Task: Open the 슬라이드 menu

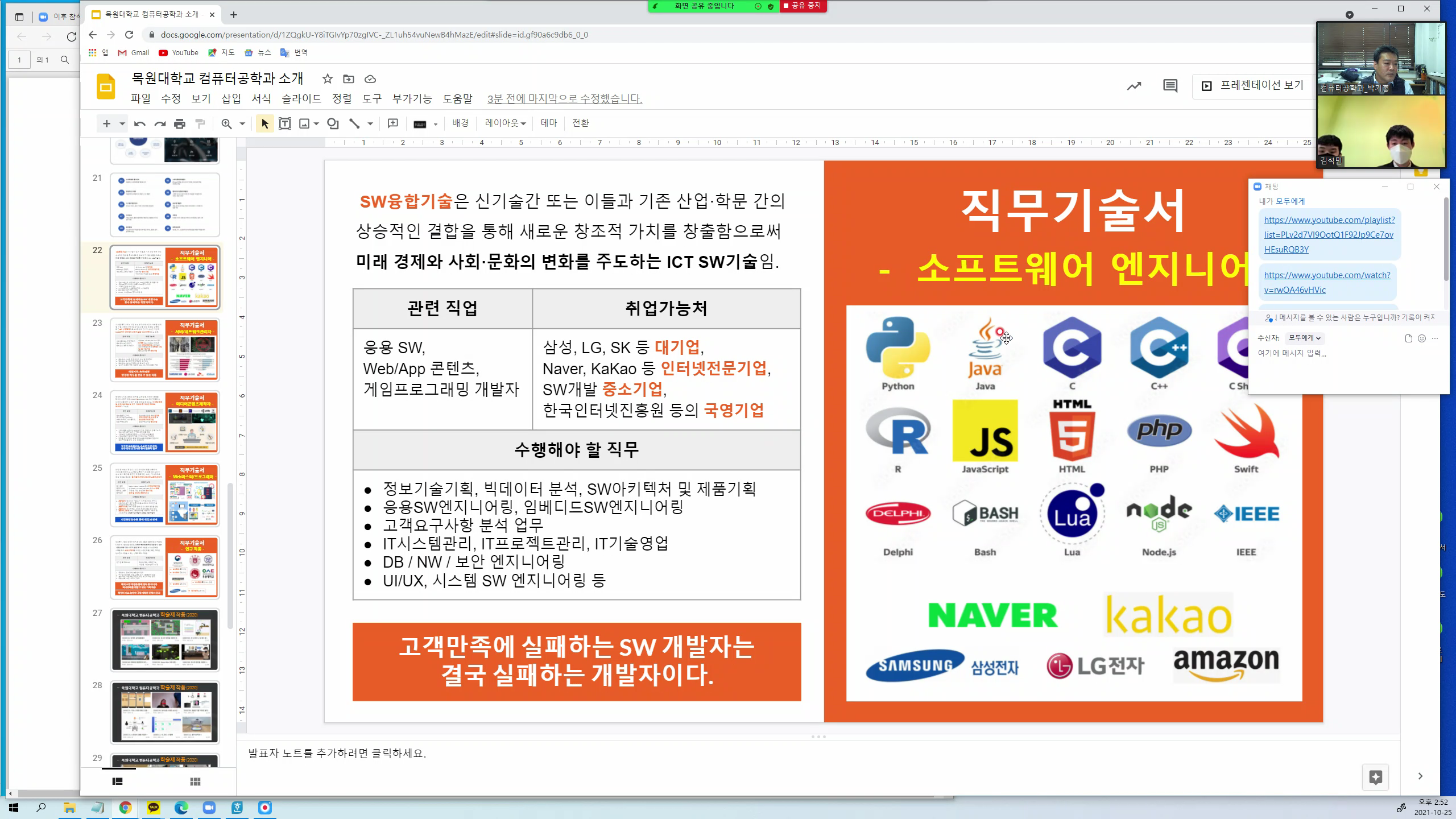Action: tap(301, 98)
